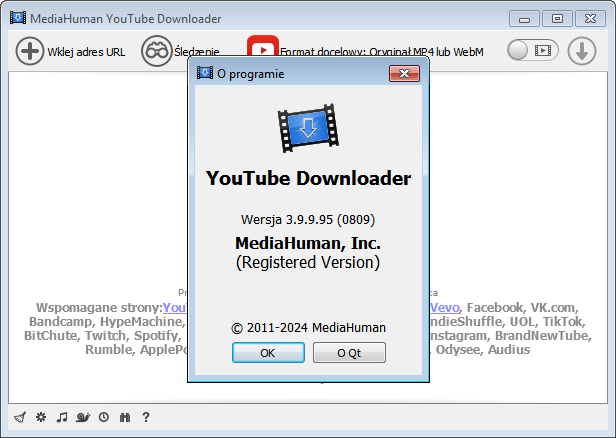Click the O programie dialog title icon
Screen dimensions: 616x438
click(205, 73)
